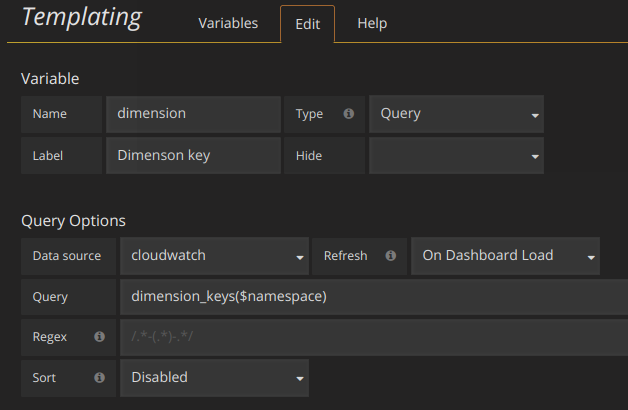Click the Query field with dimension_keys
The height and width of the screenshot is (410, 628).
372,297
